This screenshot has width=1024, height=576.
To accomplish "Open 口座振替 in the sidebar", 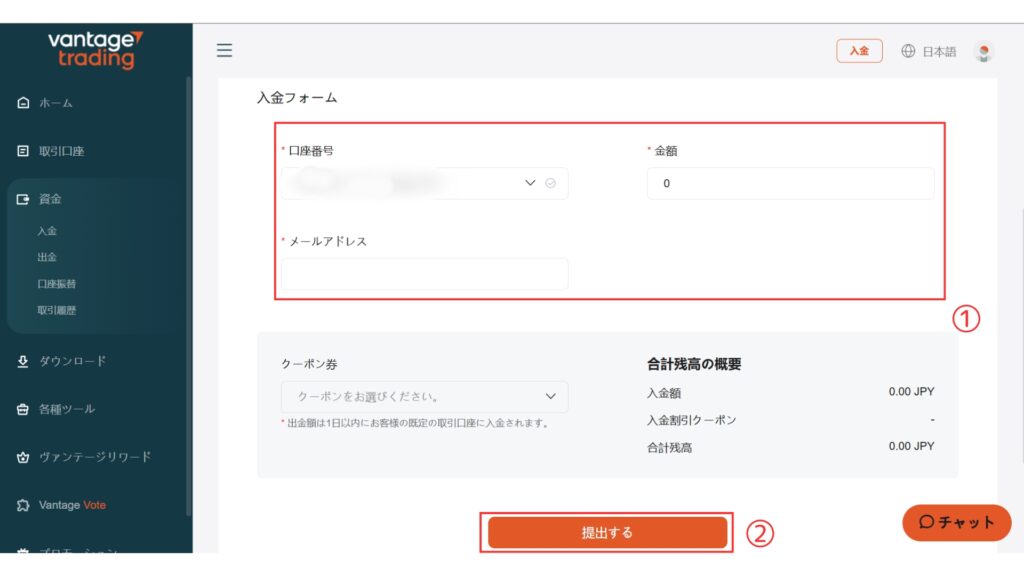I will (56, 284).
